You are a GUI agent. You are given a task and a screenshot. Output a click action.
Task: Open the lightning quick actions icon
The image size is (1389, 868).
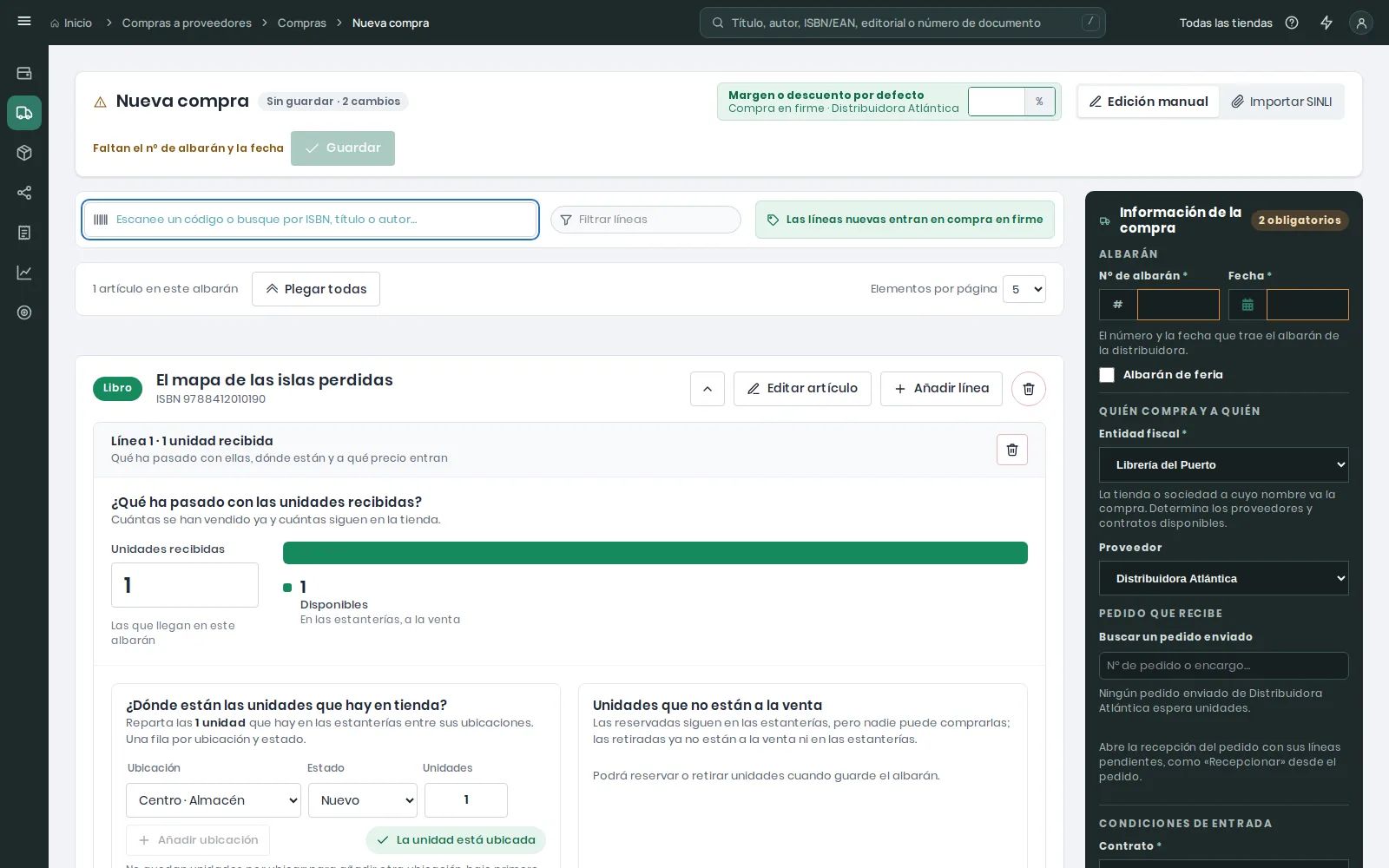[1326, 23]
